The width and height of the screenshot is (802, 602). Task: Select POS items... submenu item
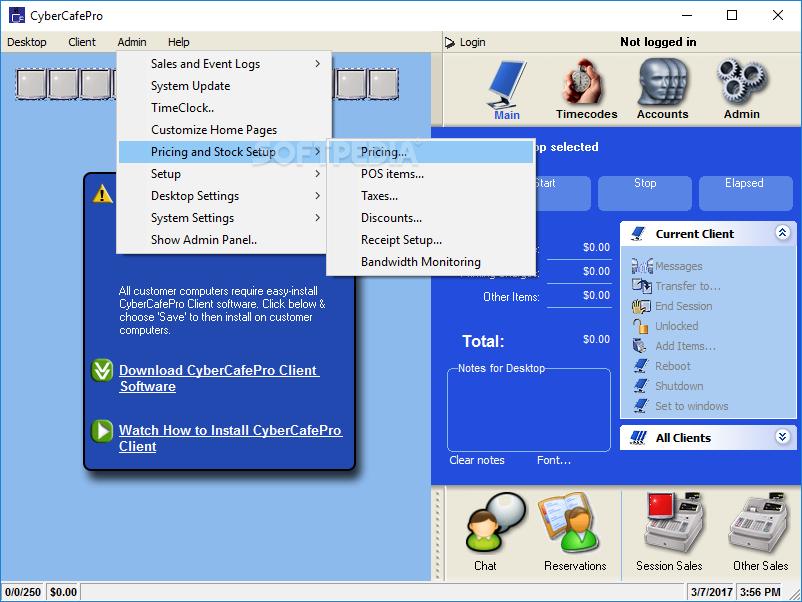coord(431,174)
